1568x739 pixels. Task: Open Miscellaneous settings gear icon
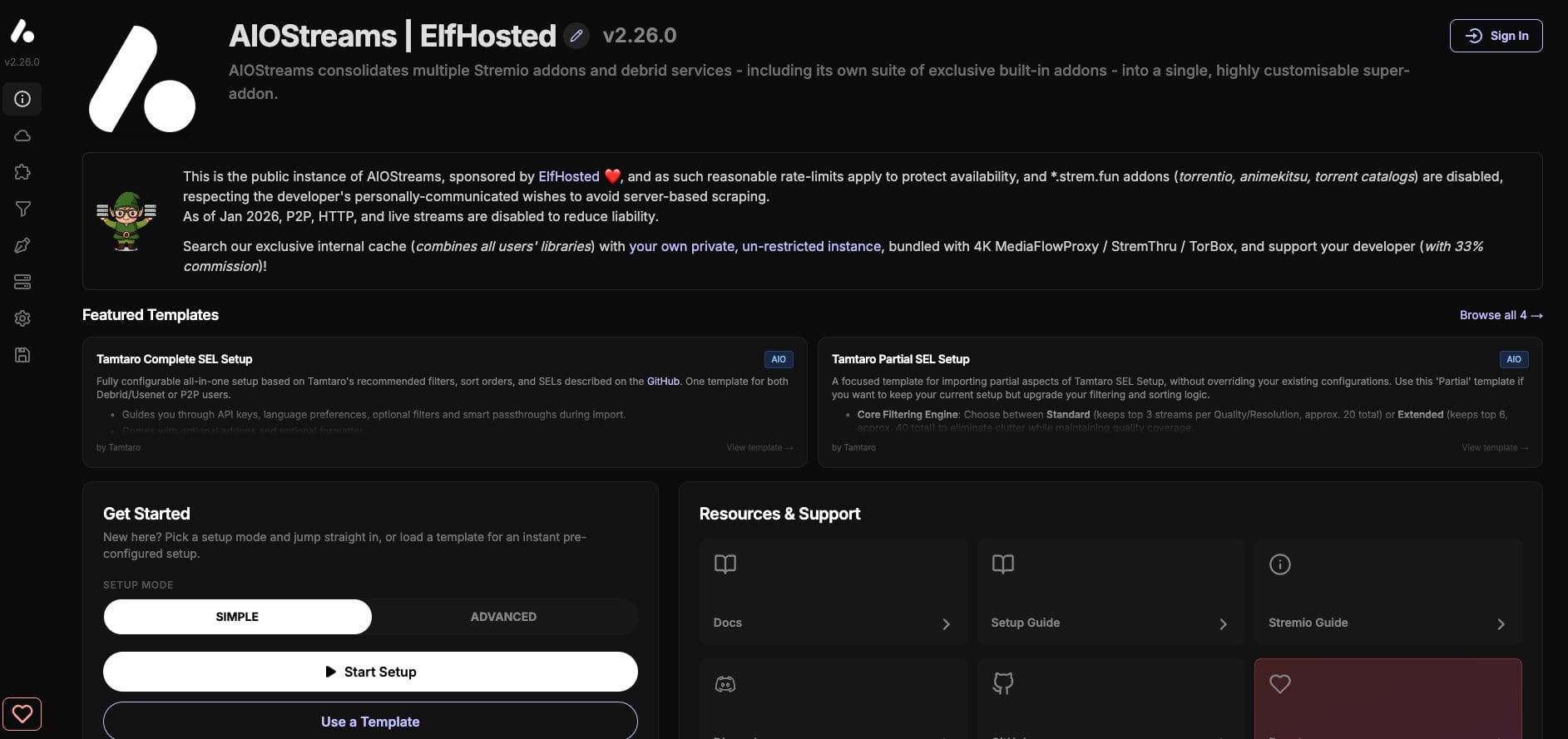click(x=22, y=318)
